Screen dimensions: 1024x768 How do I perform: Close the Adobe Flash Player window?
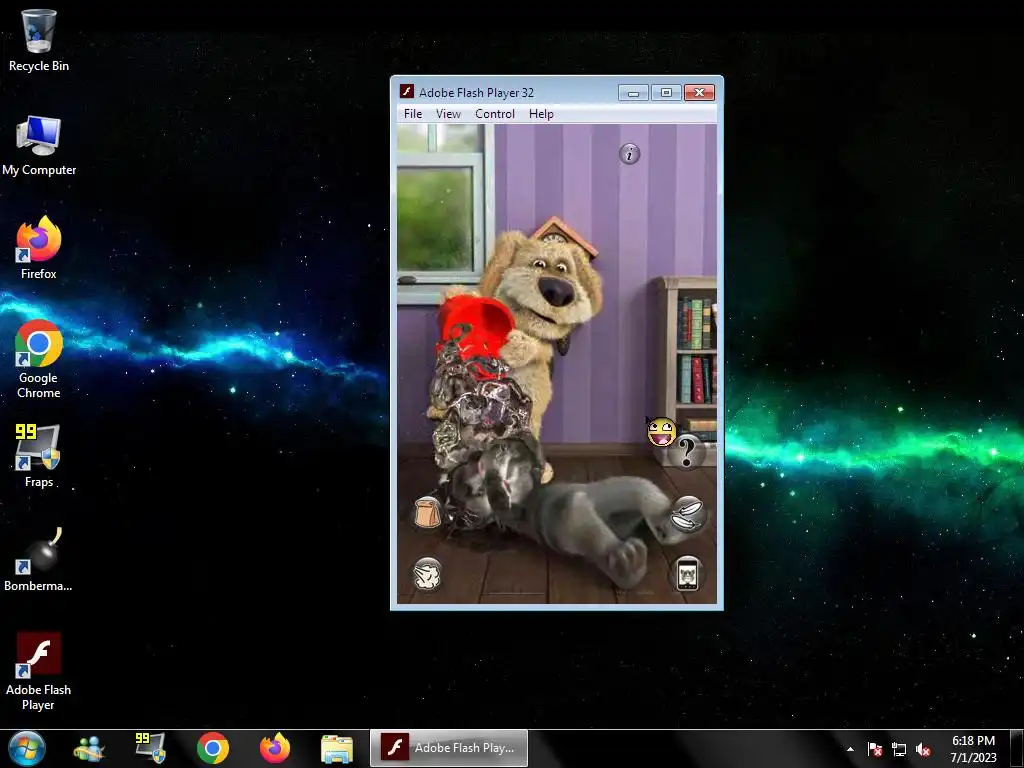tap(699, 93)
